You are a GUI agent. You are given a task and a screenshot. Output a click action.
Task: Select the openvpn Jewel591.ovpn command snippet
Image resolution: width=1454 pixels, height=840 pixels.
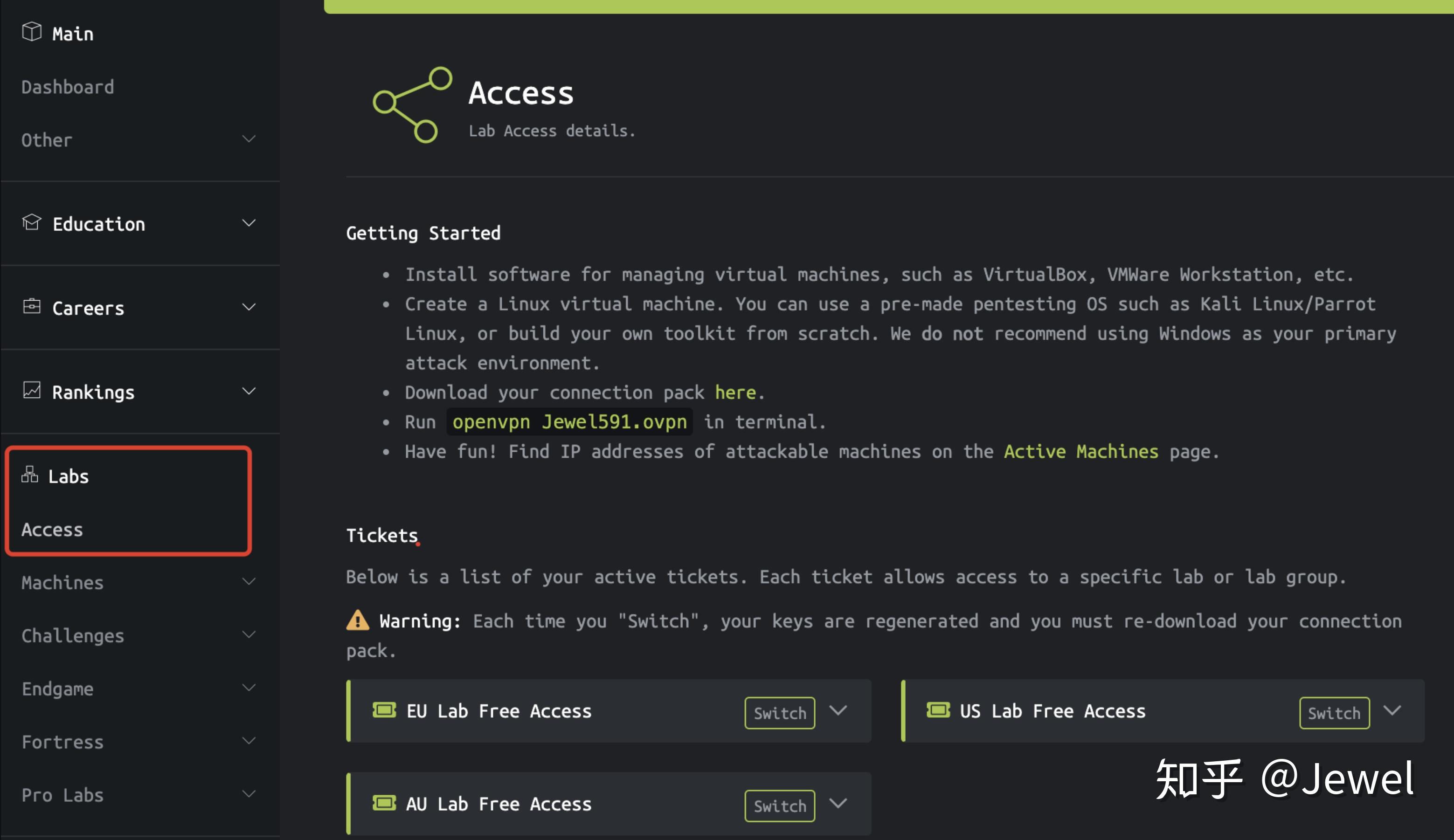click(569, 421)
